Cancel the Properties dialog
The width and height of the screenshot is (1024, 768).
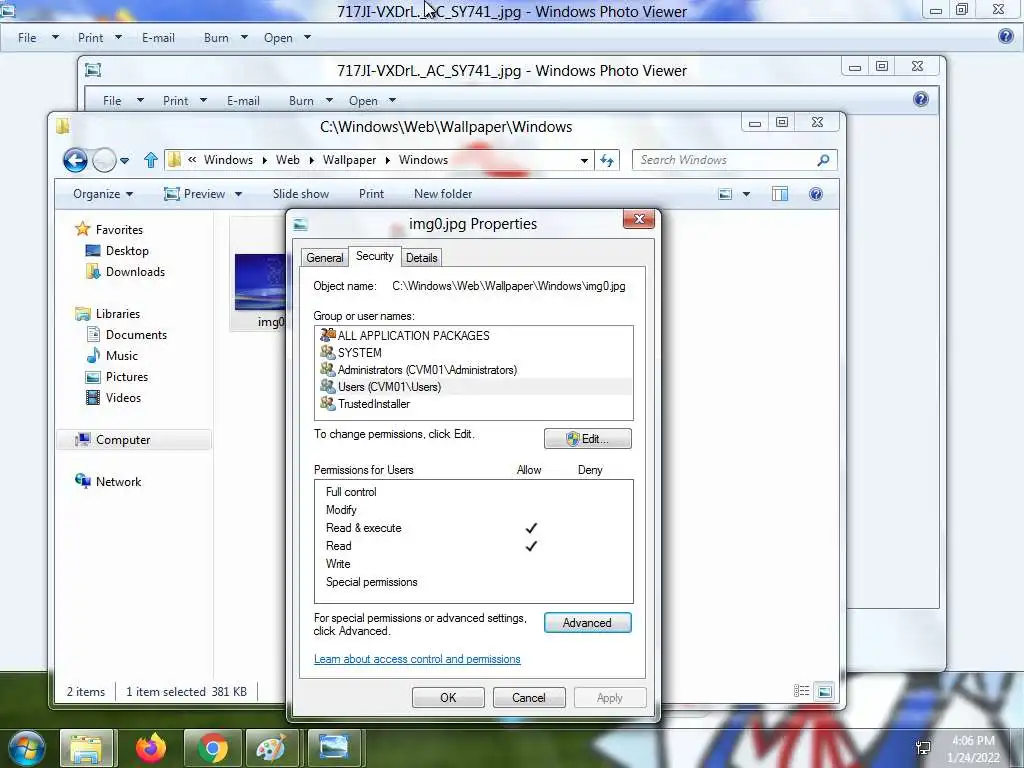coord(529,697)
